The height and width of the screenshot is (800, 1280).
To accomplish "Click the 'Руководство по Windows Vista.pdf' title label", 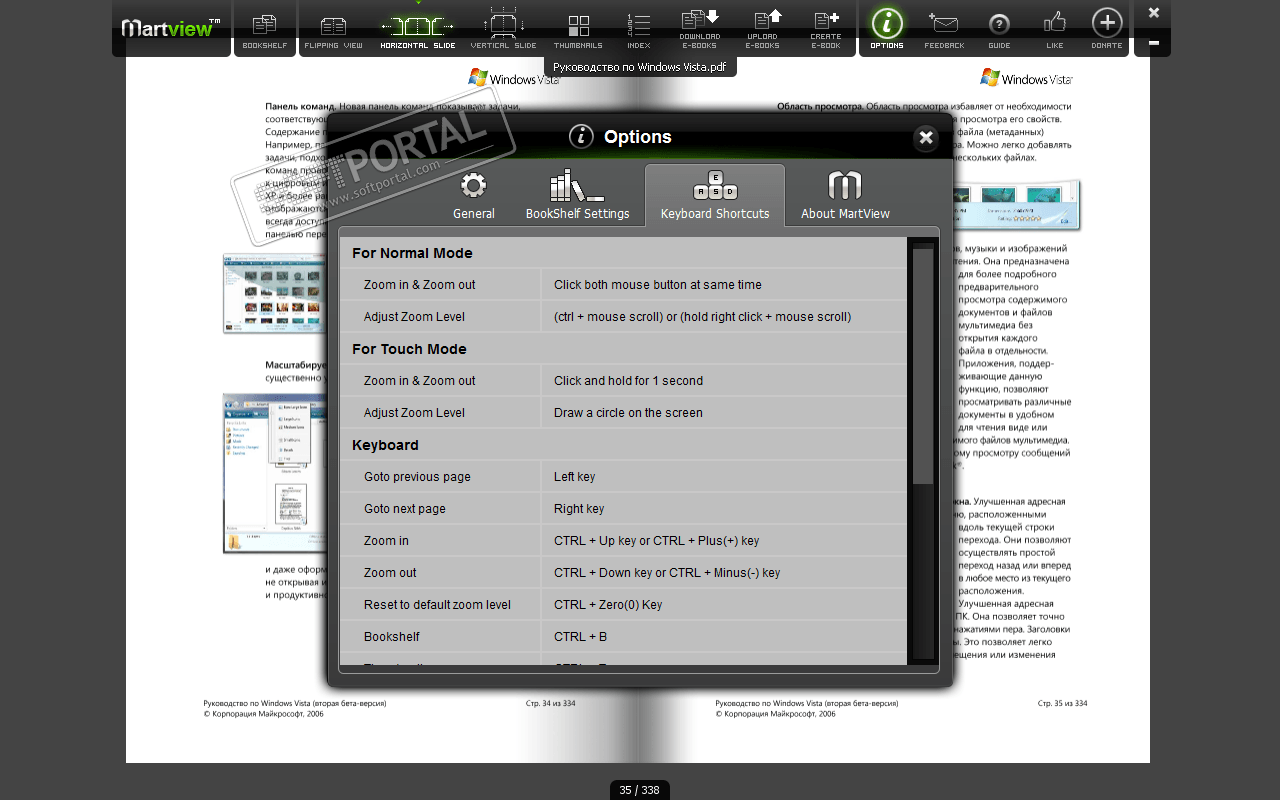I will pos(640,67).
